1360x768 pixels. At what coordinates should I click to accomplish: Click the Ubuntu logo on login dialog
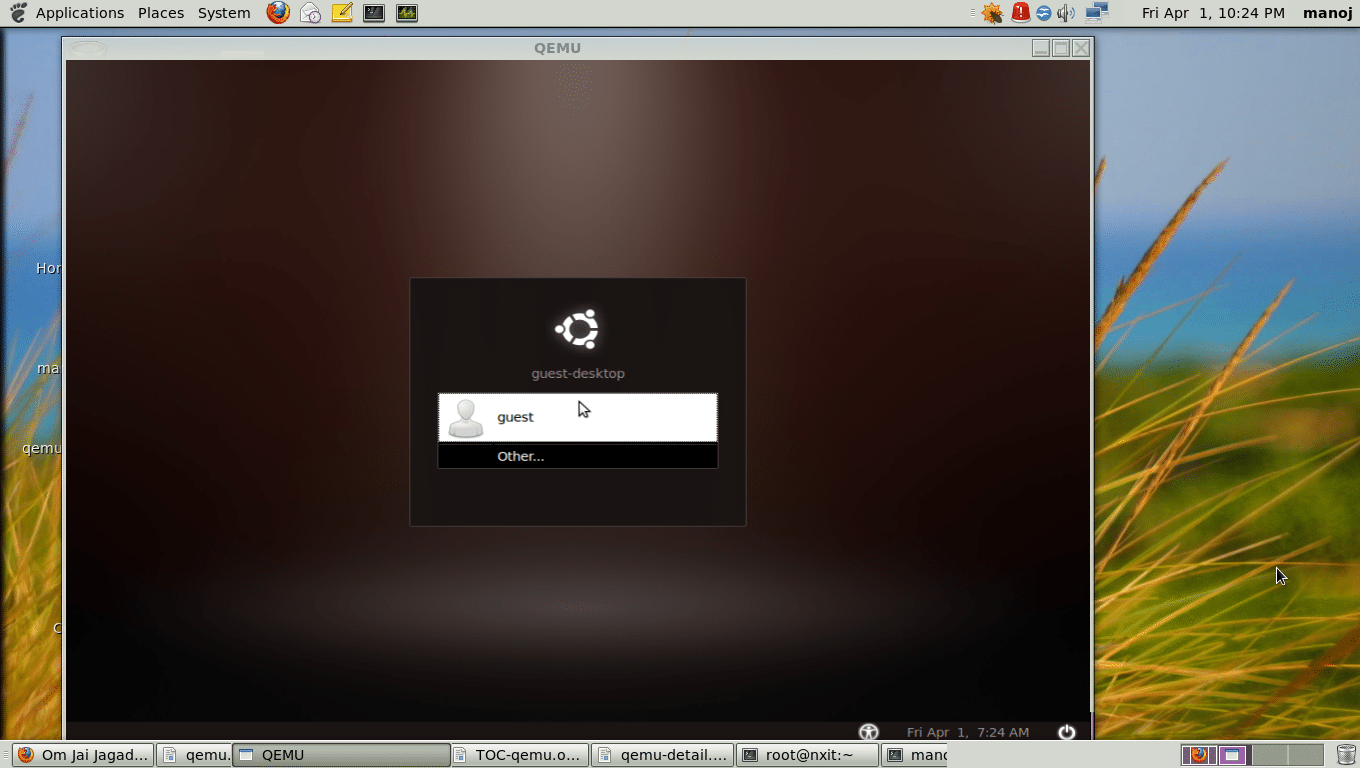(x=578, y=329)
